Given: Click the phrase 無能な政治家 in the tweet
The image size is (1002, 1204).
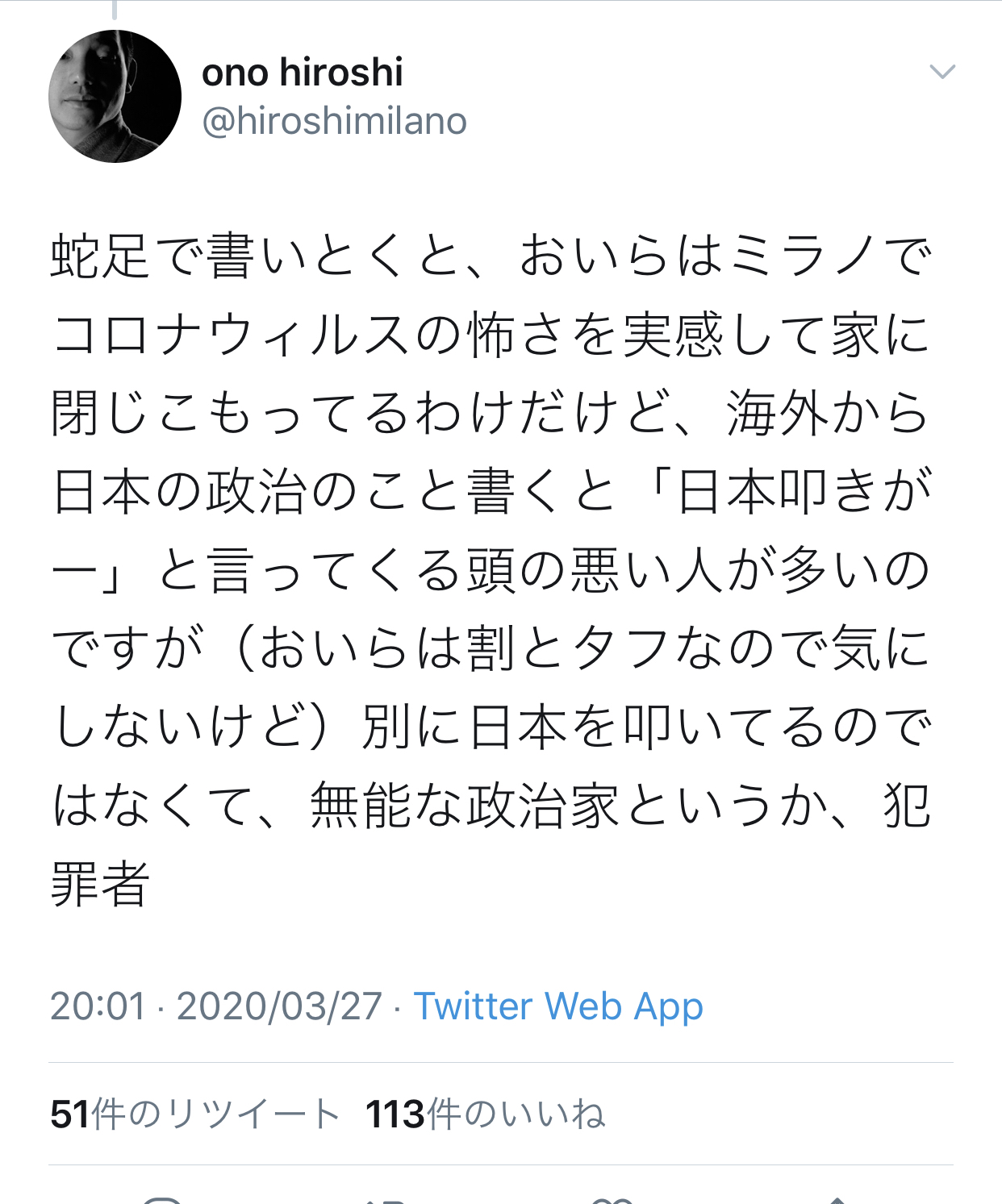Looking at the screenshot, I should pyautogui.click(x=464, y=805).
